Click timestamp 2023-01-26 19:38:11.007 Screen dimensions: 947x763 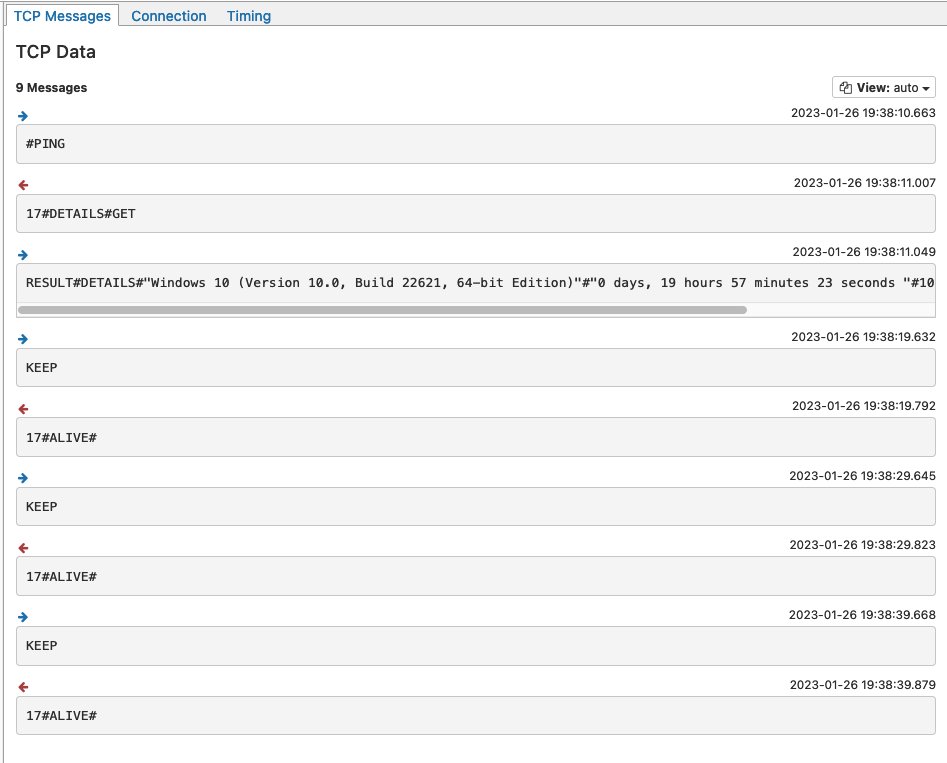click(x=864, y=182)
